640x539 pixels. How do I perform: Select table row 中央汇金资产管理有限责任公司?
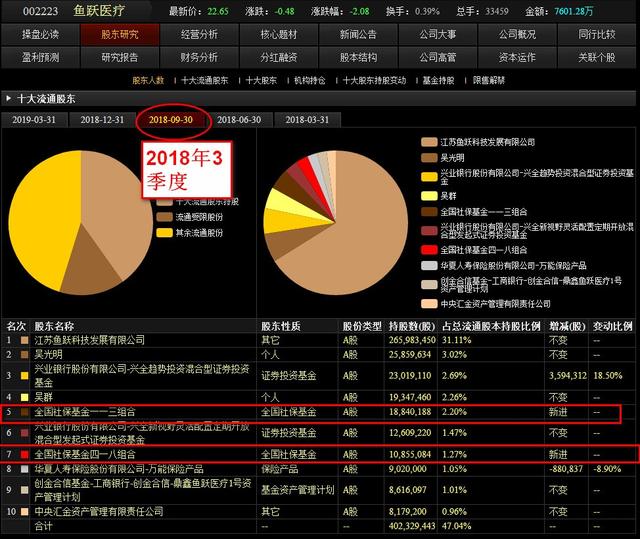click(318, 511)
